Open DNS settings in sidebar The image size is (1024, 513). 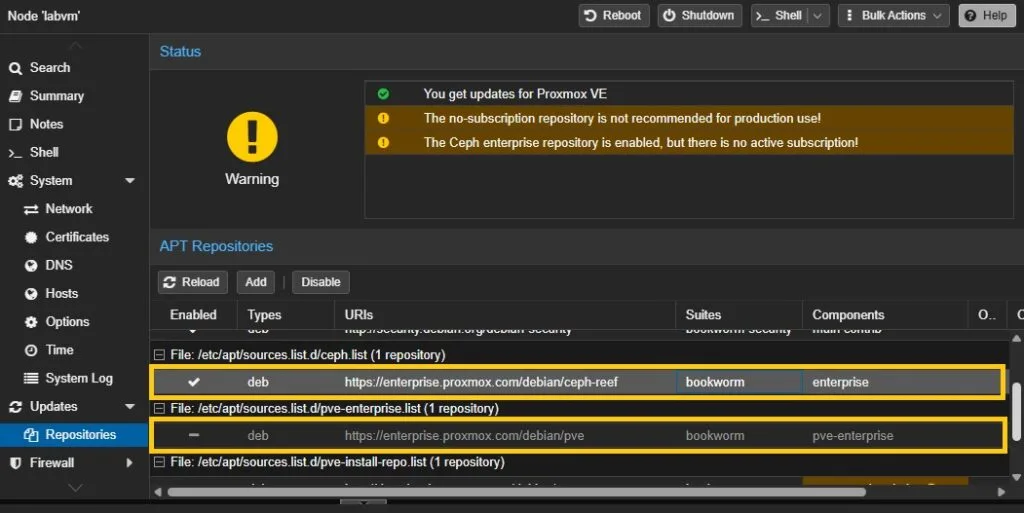59,265
